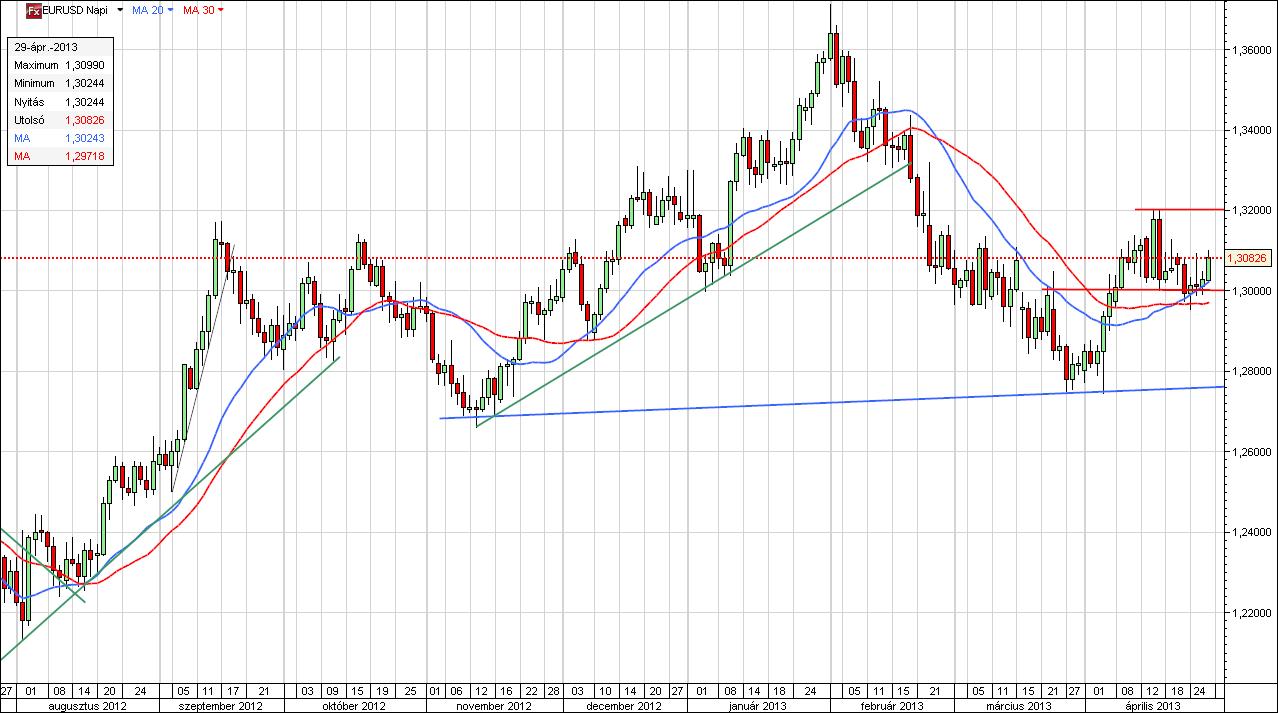Open the blue MA 20 indicator dropdown
The width and height of the screenshot is (1278, 713).
(169, 10)
